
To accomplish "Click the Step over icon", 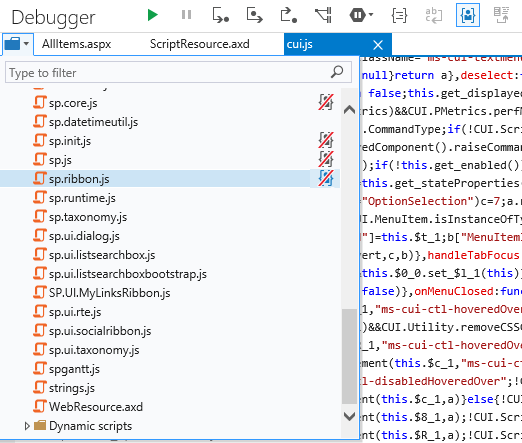I will [254, 15].
